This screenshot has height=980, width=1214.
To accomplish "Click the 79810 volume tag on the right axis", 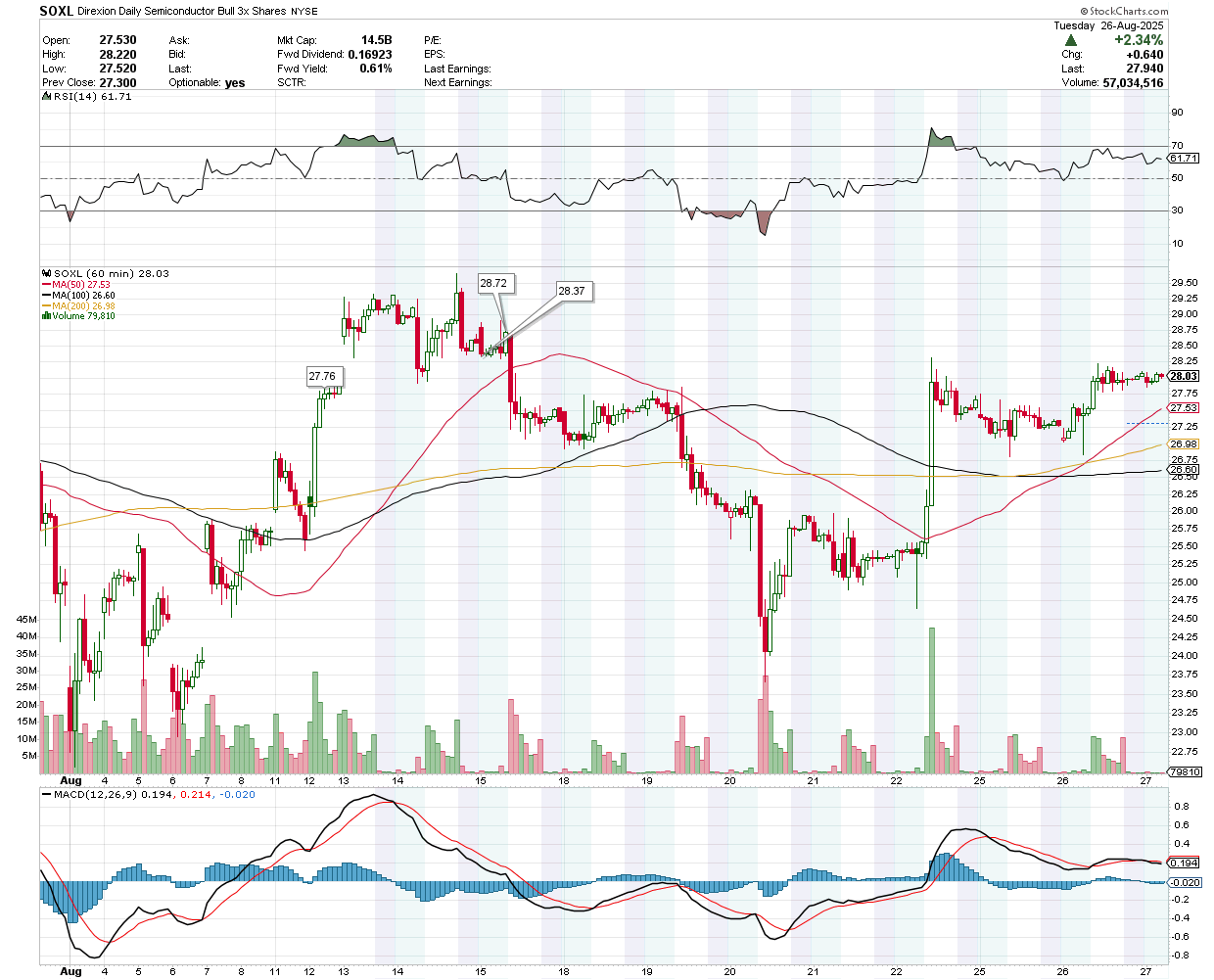I will click(1186, 771).
